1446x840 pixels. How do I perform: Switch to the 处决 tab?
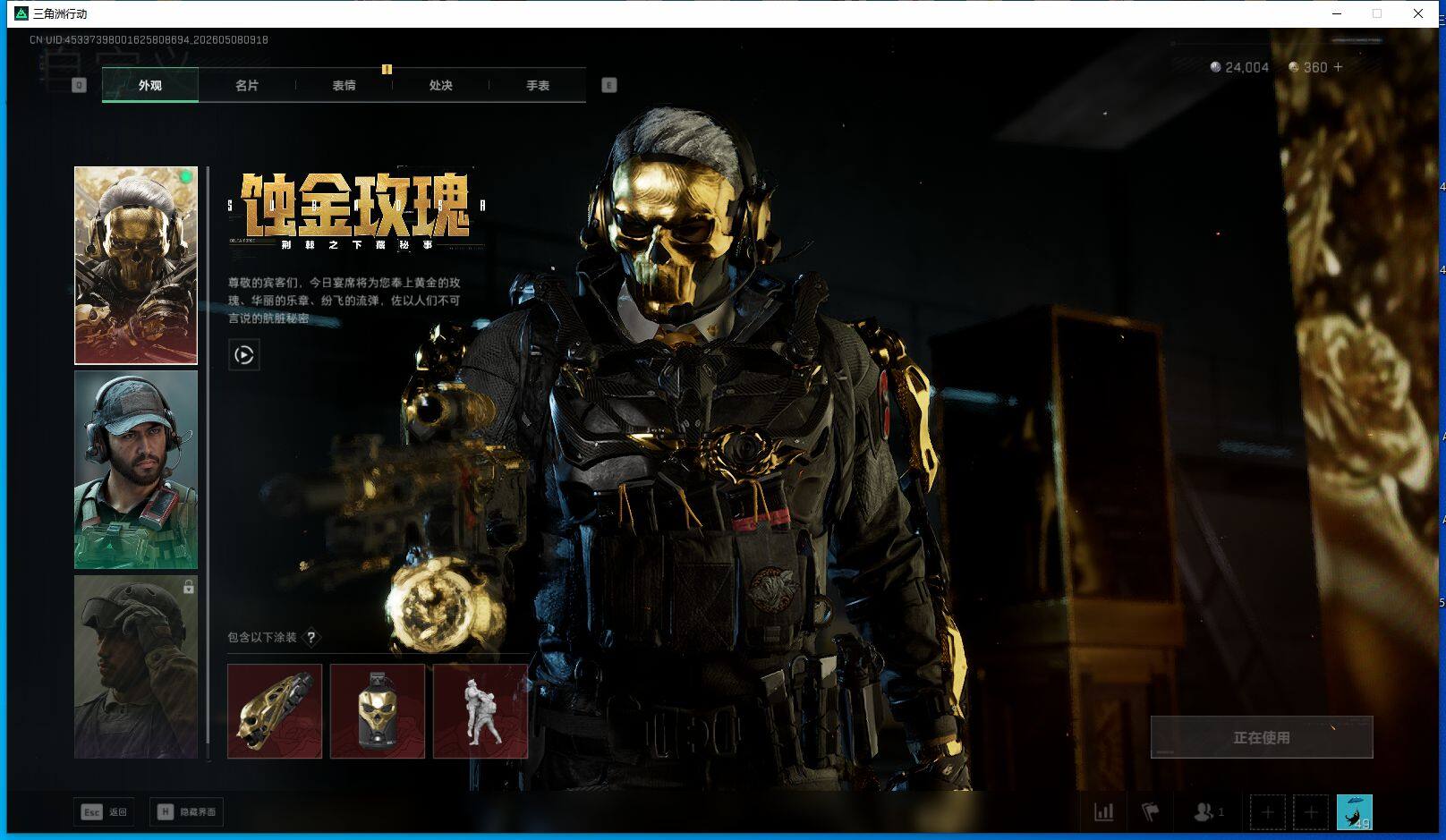click(440, 85)
